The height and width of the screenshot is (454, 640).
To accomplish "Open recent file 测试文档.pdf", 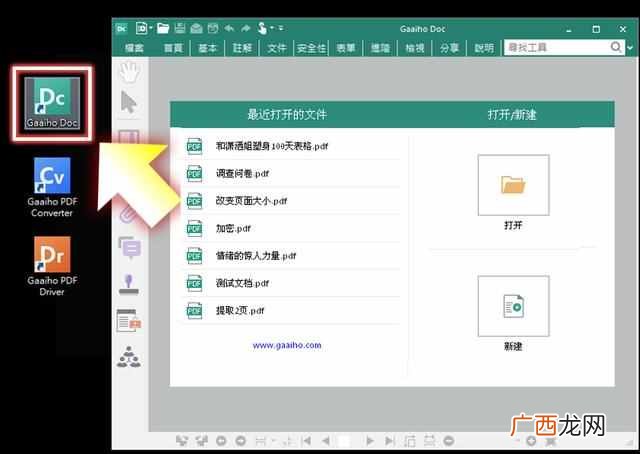I will 291,283.
